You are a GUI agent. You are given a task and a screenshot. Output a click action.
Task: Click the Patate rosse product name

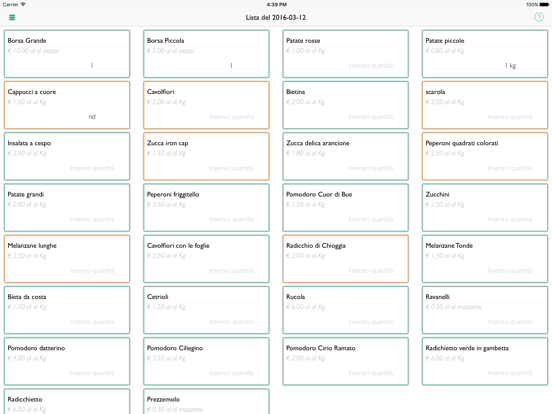tap(303, 40)
